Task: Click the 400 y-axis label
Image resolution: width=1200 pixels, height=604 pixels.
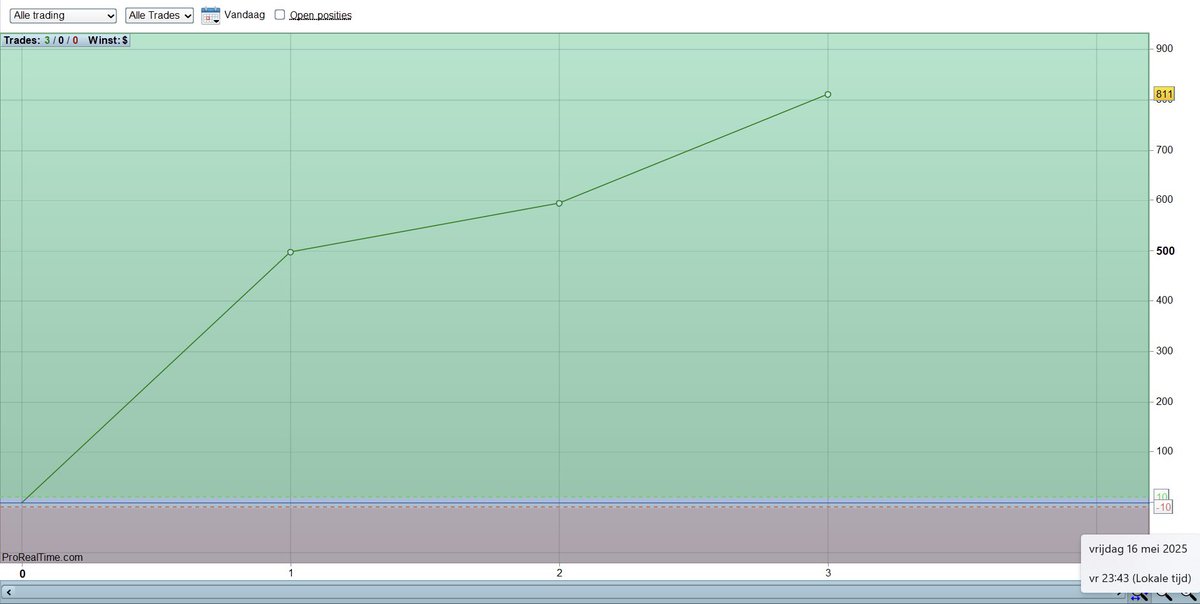Action: (x=1164, y=300)
